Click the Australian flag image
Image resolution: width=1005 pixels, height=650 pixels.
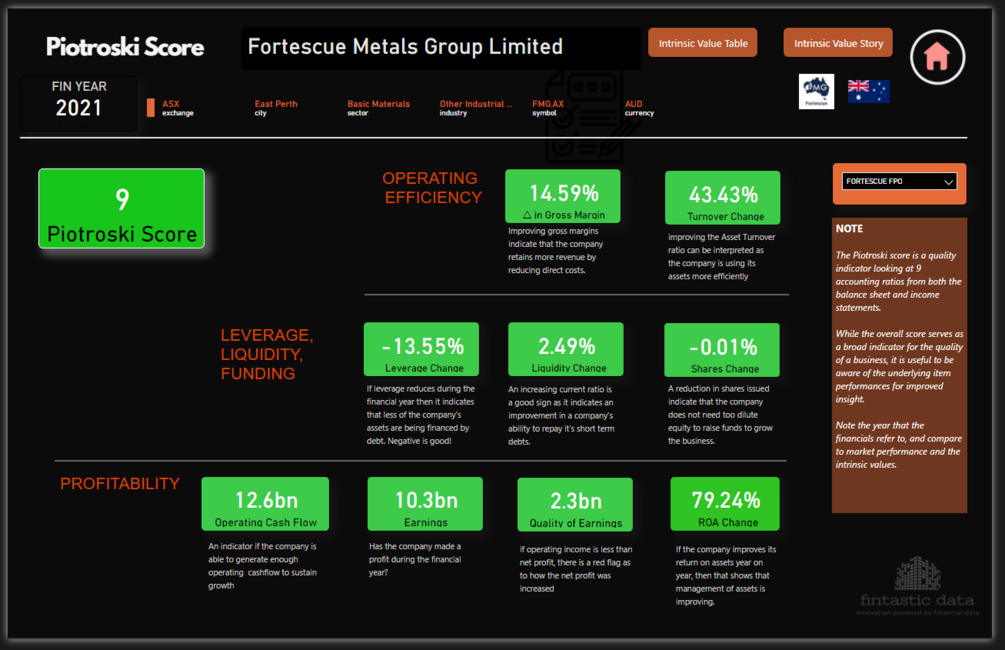868,91
